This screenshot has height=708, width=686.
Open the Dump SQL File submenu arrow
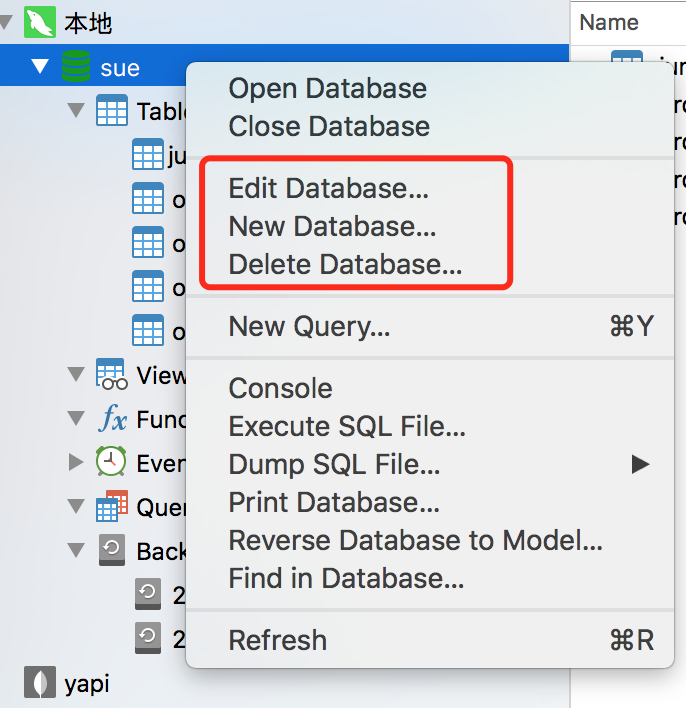click(640, 464)
